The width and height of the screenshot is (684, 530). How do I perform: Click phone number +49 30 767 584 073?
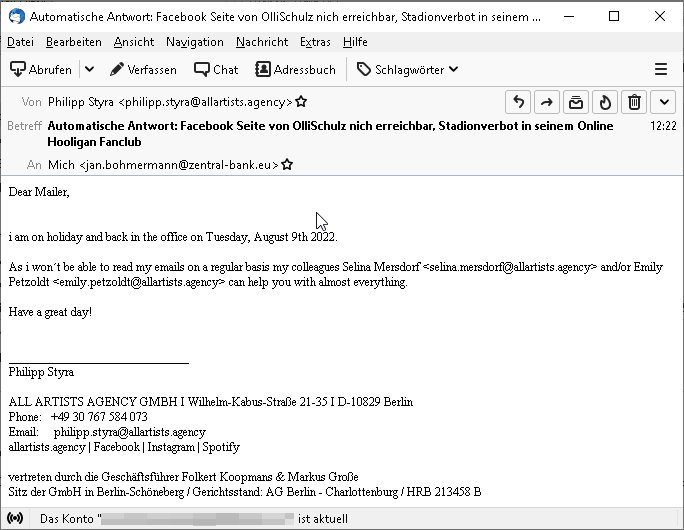coord(99,417)
